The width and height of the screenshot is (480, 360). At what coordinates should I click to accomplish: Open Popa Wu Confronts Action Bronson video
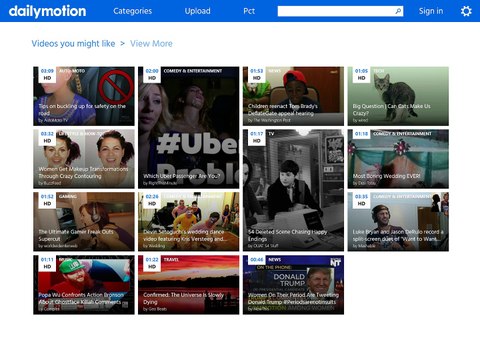[84, 285]
